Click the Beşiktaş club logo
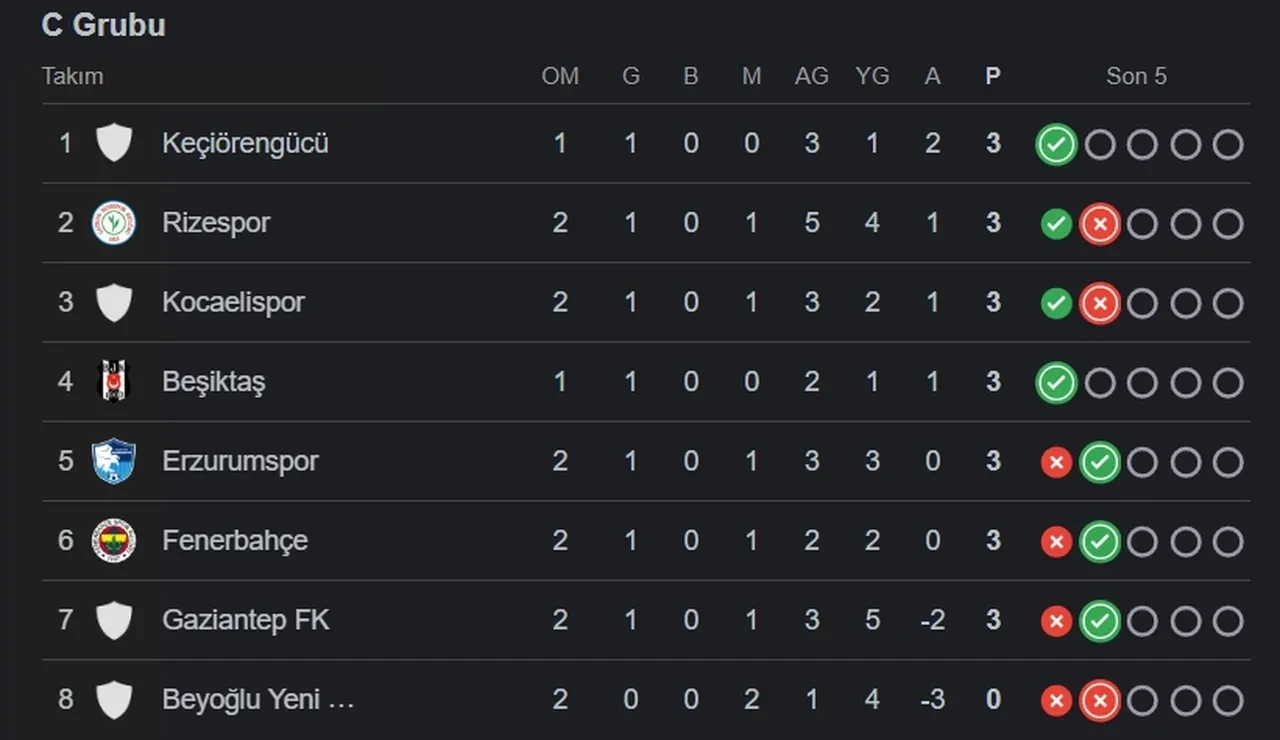The height and width of the screenshot is (740, 1280). click(114, 381)
